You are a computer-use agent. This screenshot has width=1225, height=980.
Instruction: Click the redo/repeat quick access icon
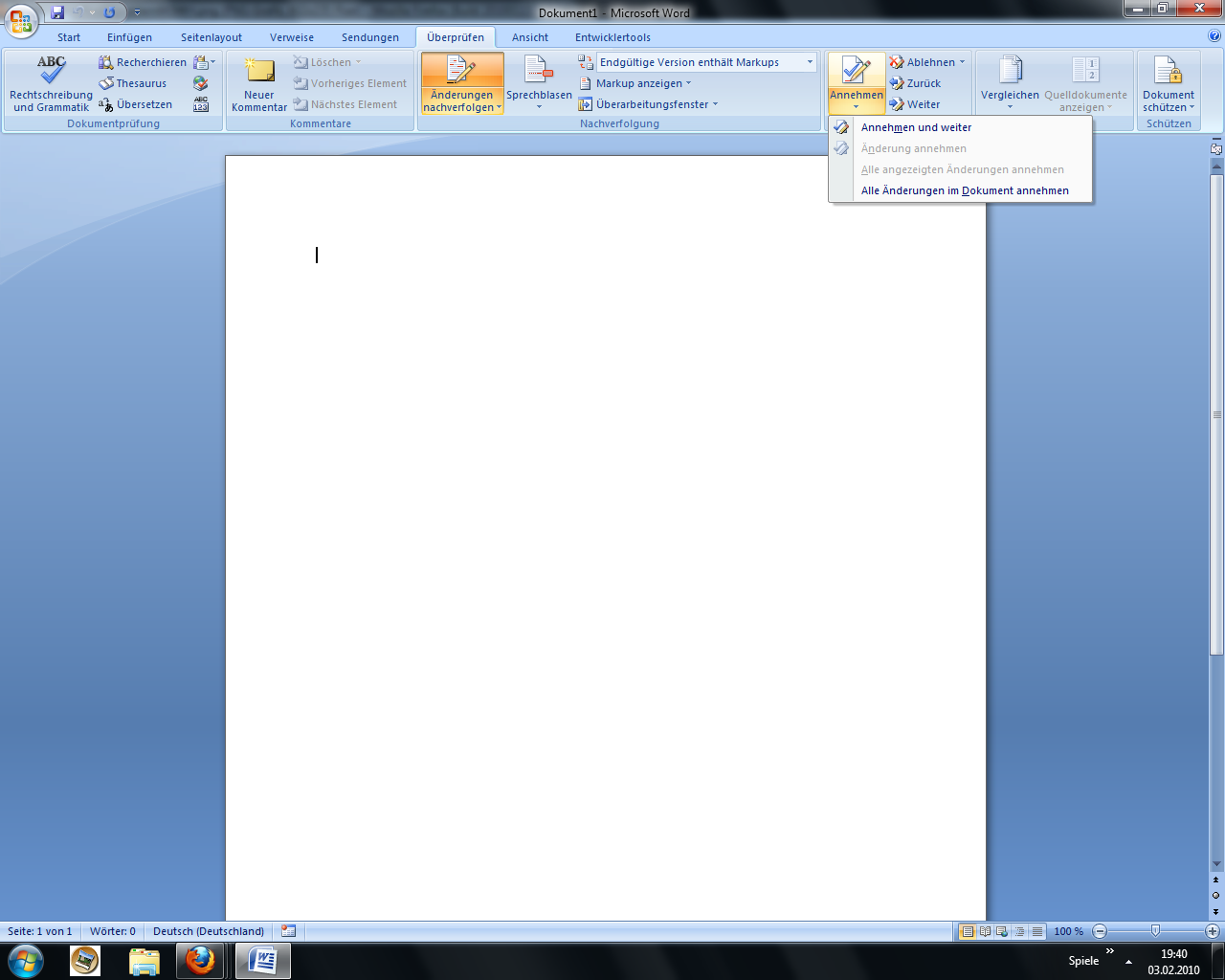point(109,12)
